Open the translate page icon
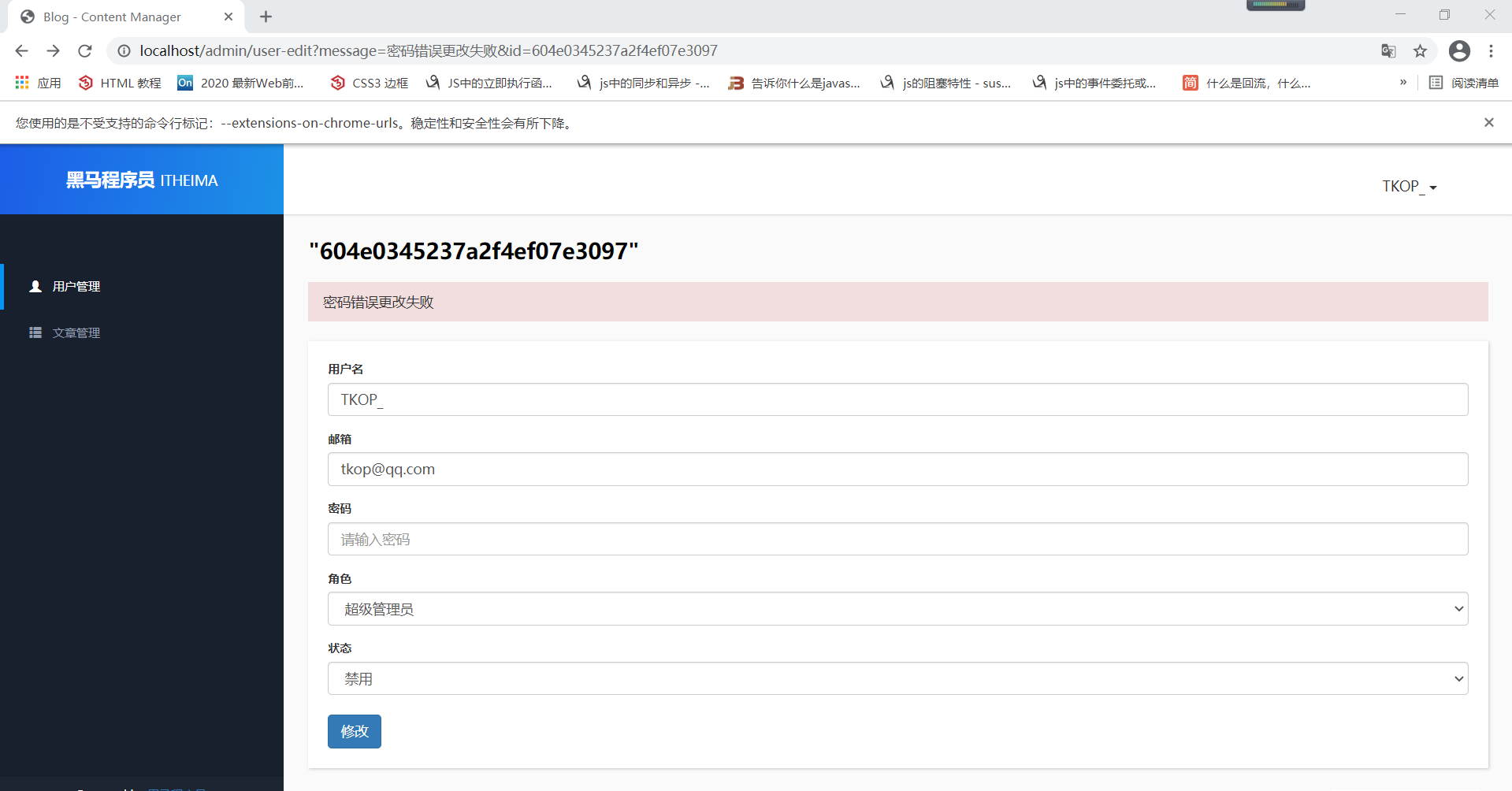The height and width of the screenshot is (791, 1512). [x=1388, y=51]
